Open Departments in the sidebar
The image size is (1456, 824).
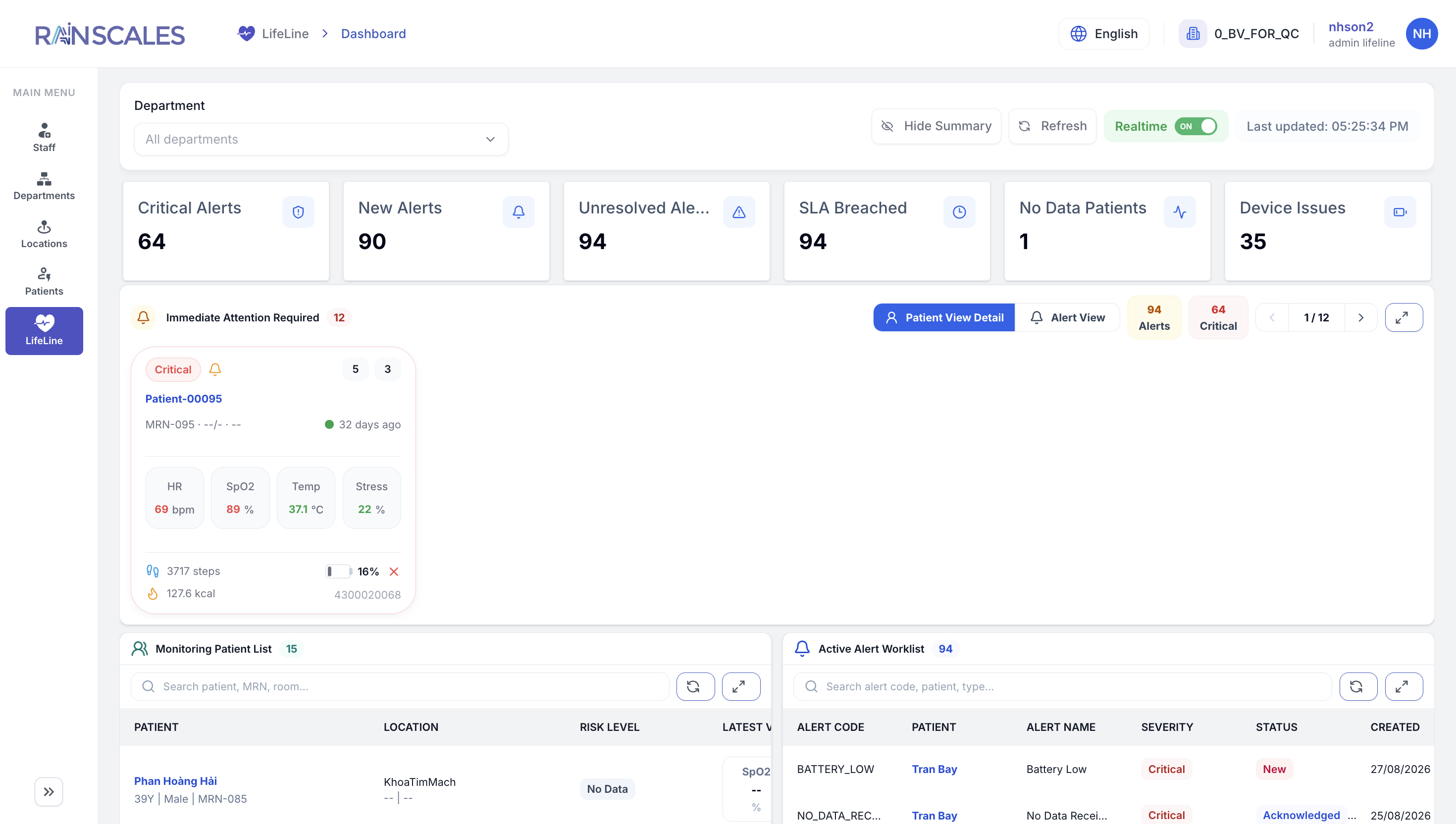[44, 186]
